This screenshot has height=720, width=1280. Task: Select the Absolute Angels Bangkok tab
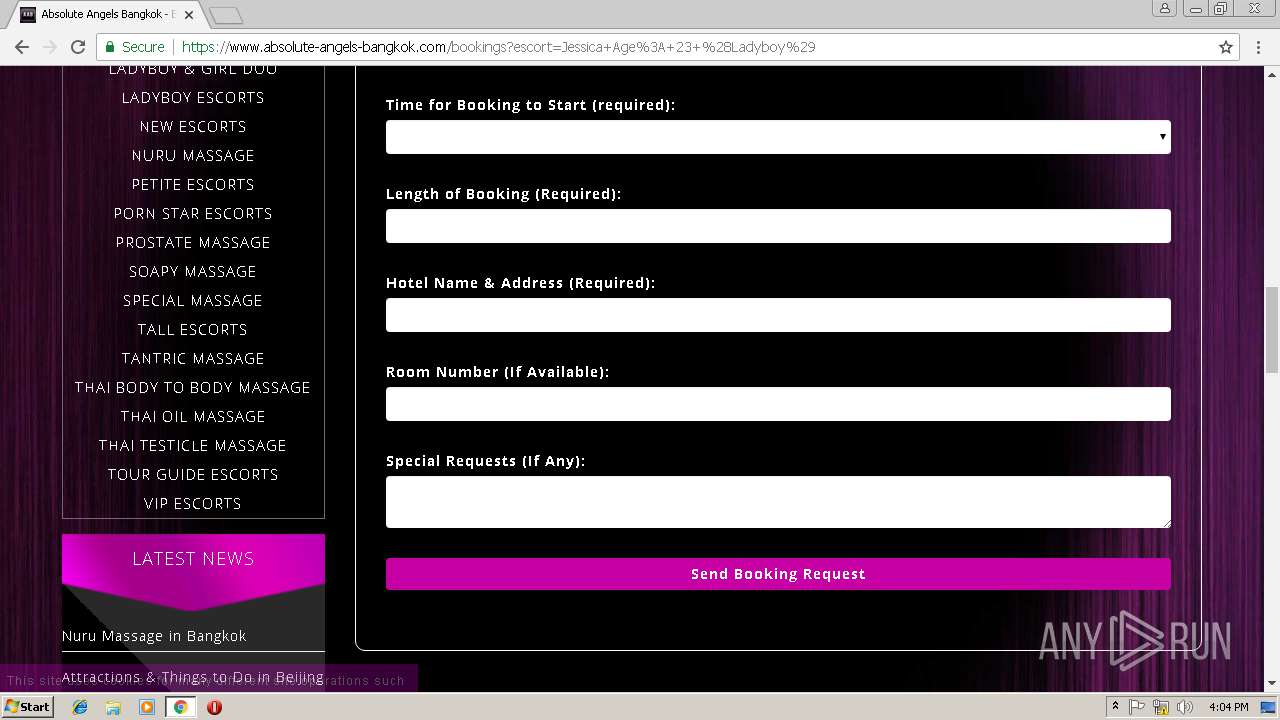tap(108, 15)
